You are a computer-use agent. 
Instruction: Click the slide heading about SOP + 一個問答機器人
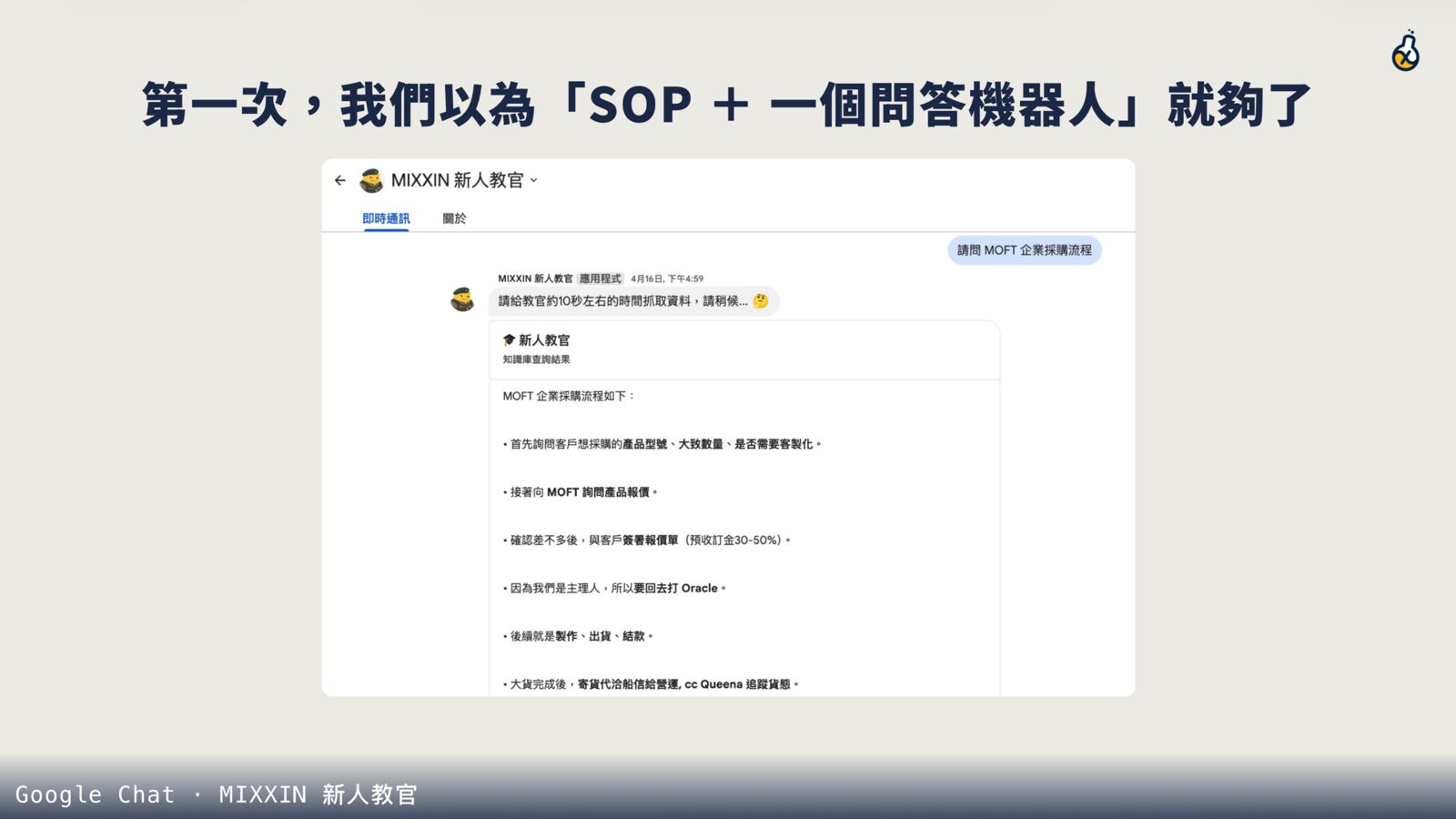[x=726, y=104]
